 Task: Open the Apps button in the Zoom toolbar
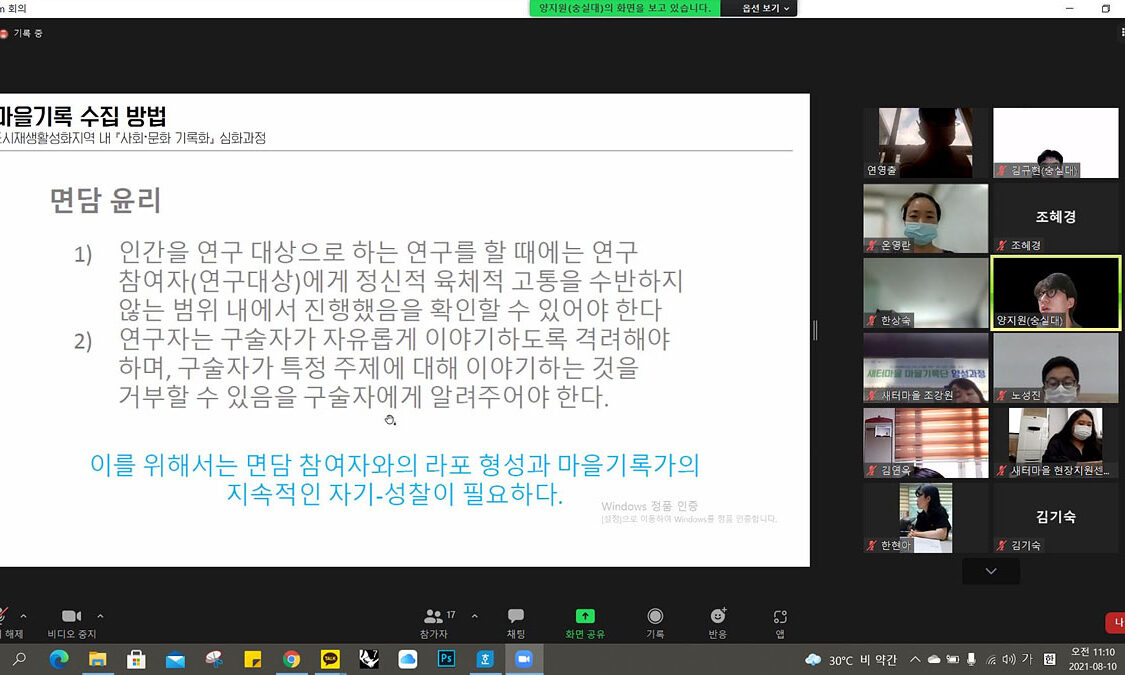(x=780, y=622)
